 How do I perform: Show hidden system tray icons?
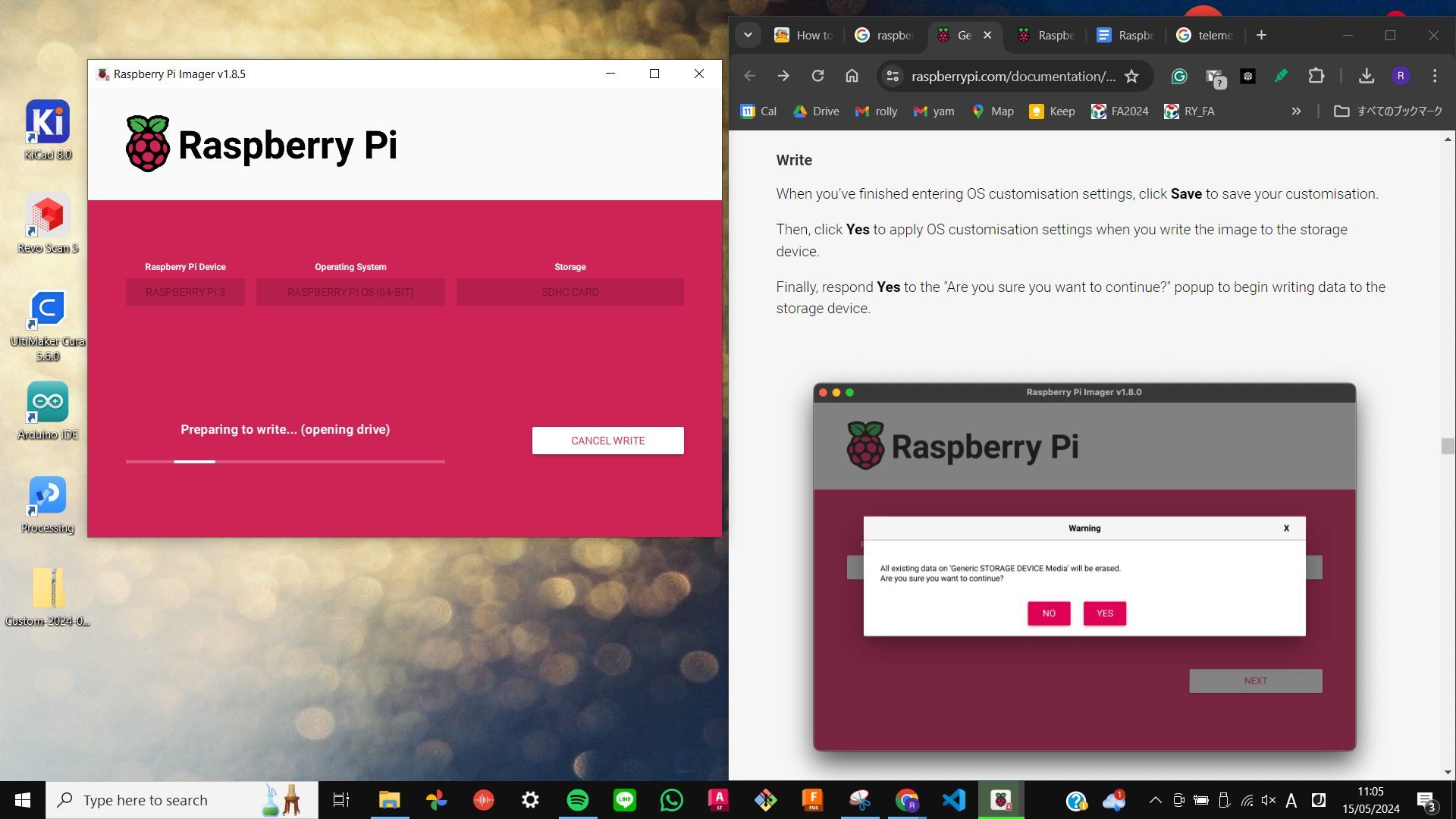(1155, 800)
